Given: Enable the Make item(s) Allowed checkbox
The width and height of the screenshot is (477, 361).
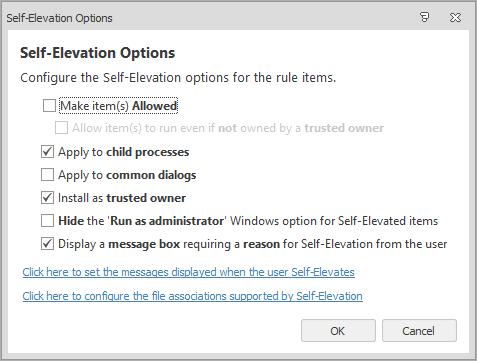Looking at the screenshot, I should (49, 106).
